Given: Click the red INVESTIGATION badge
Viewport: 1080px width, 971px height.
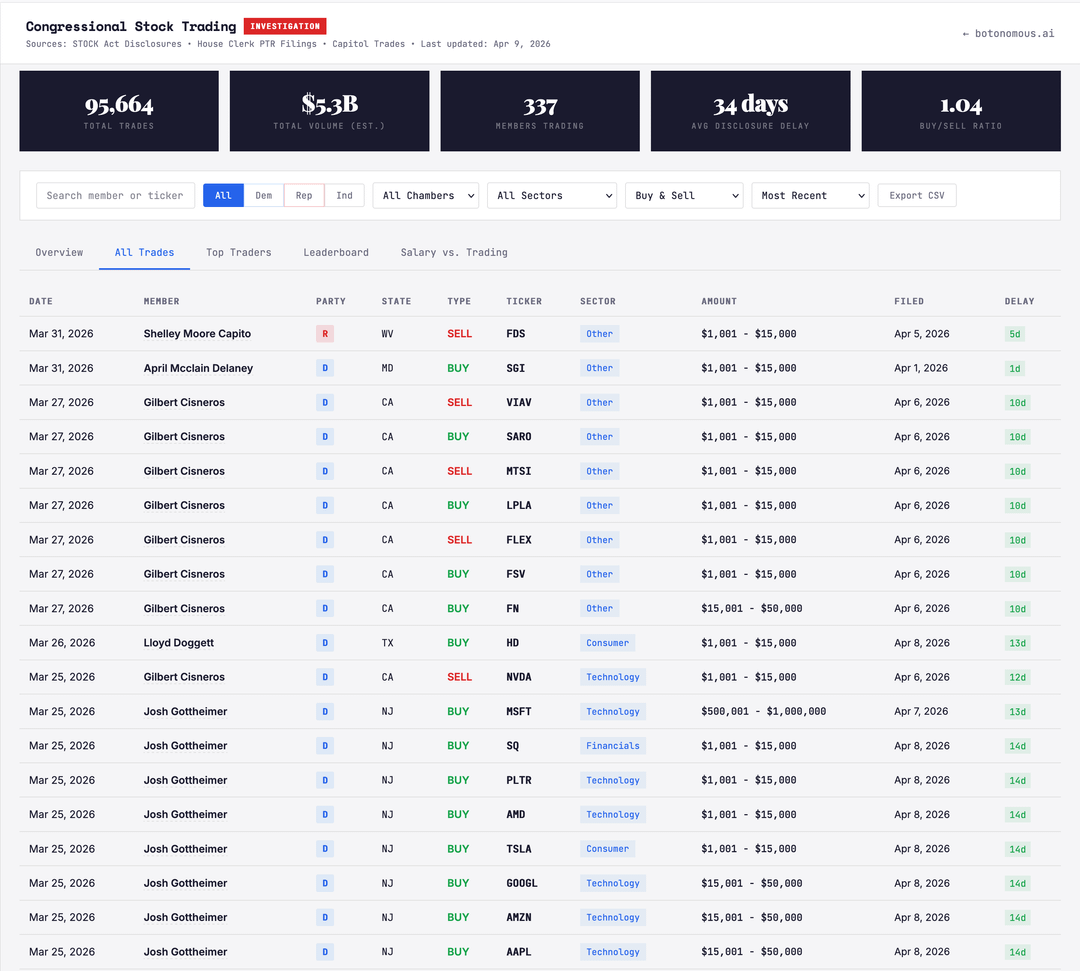Looking at the screenshot, I should click(x=285, y=26).
